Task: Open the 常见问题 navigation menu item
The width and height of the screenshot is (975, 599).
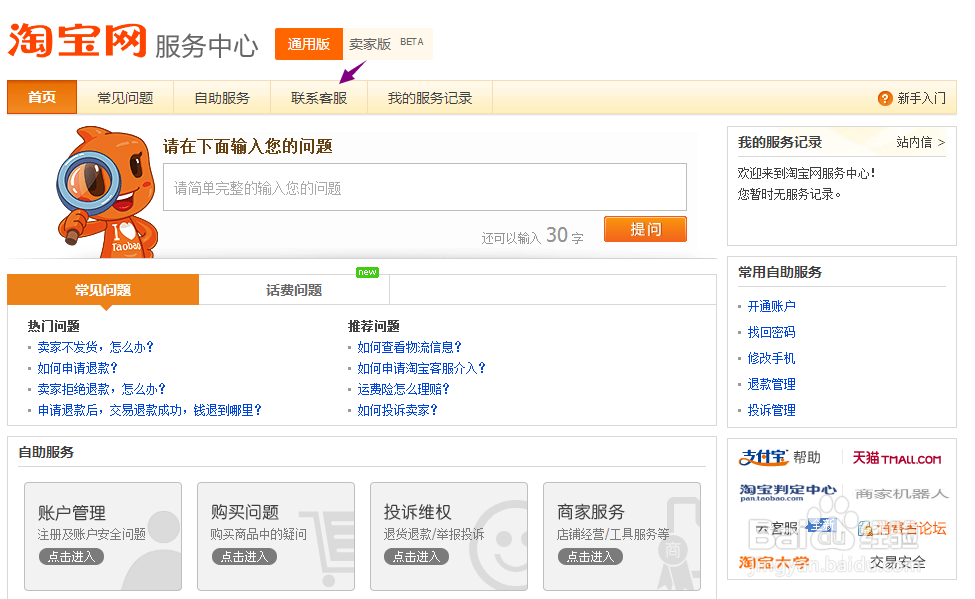Action: 125,98
